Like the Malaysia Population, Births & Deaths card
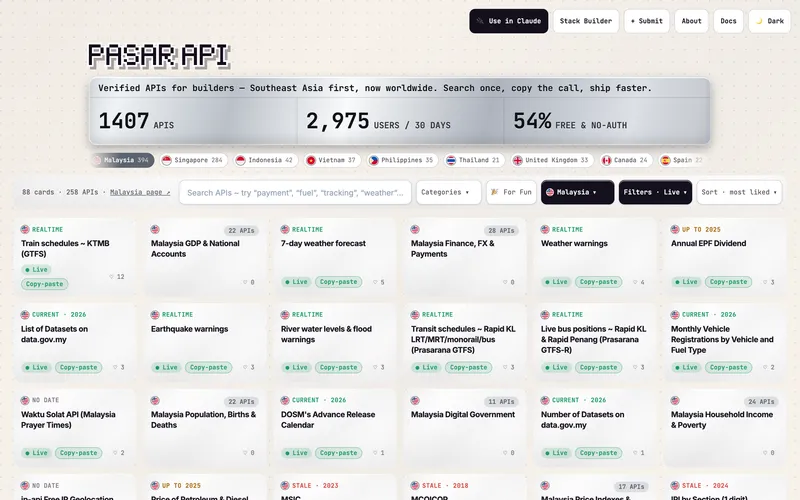 (x=249, y=453)
